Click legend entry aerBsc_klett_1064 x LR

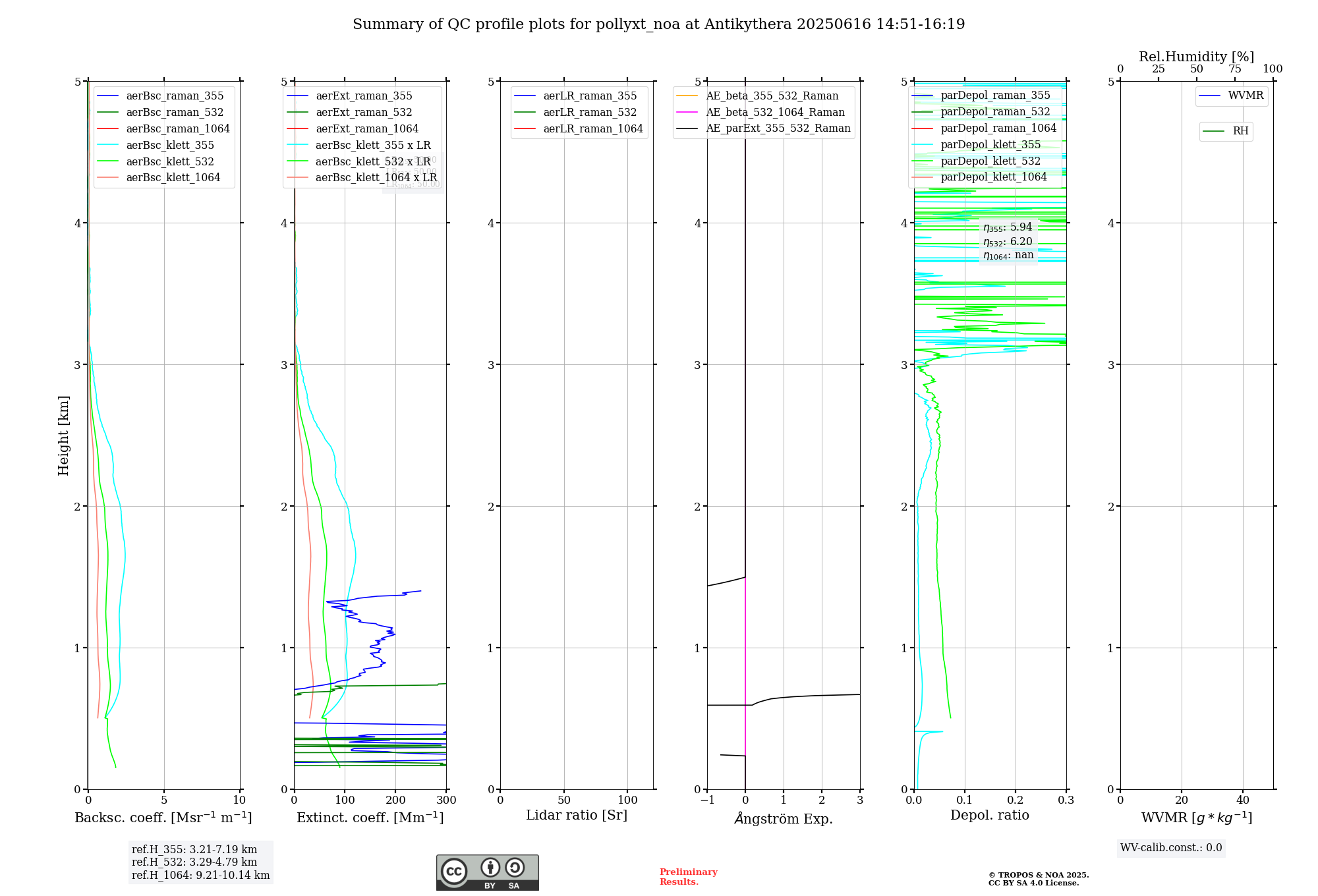click(x=362, y=178)
